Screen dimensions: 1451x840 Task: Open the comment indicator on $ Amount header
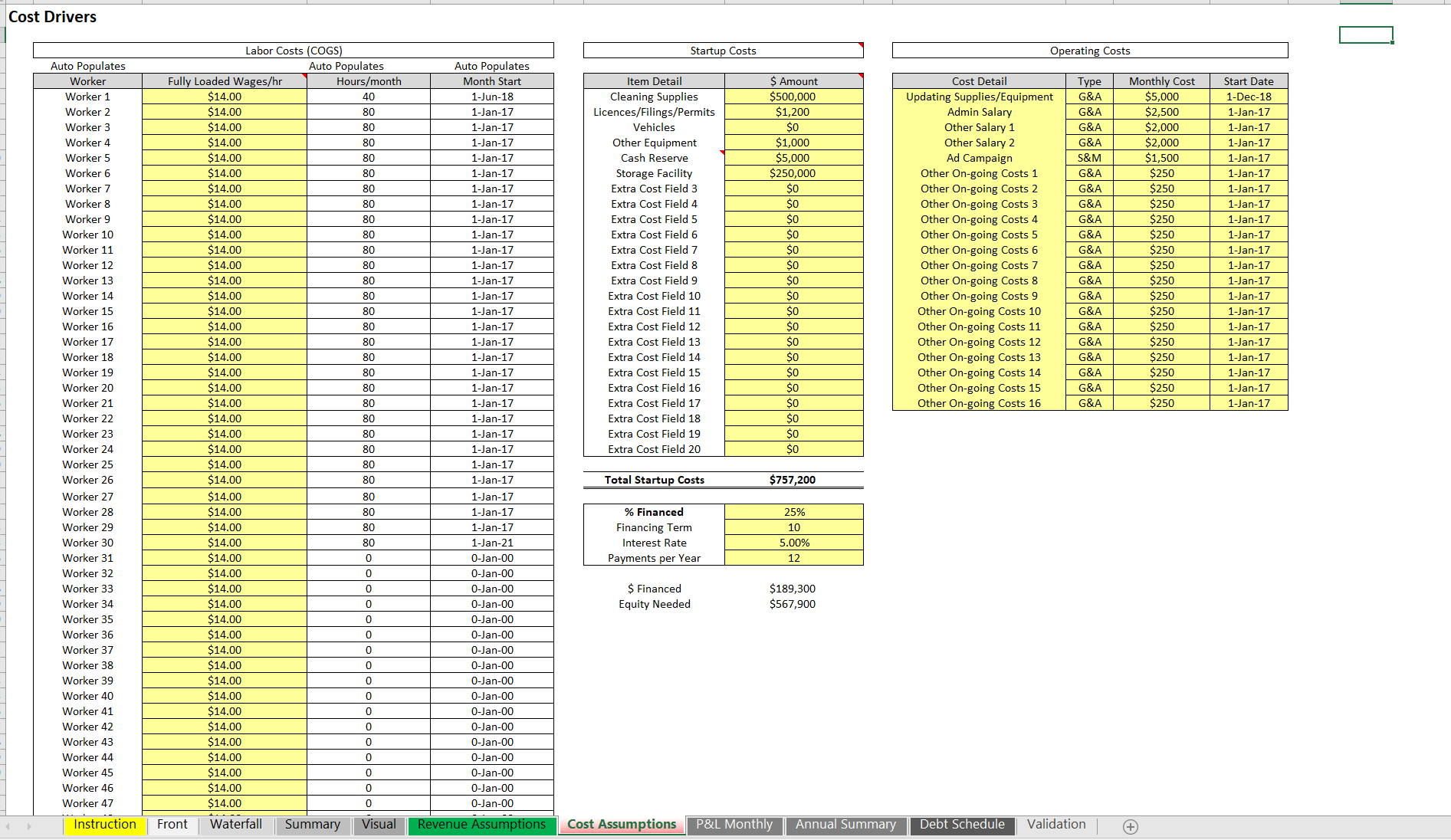click(862, 76)
